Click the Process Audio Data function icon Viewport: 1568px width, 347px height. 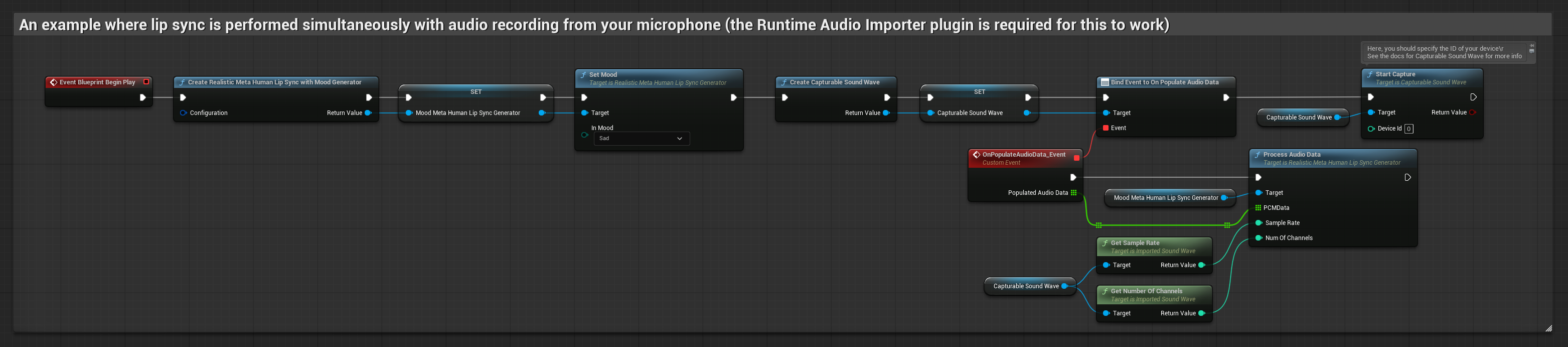click(1258, 155)
